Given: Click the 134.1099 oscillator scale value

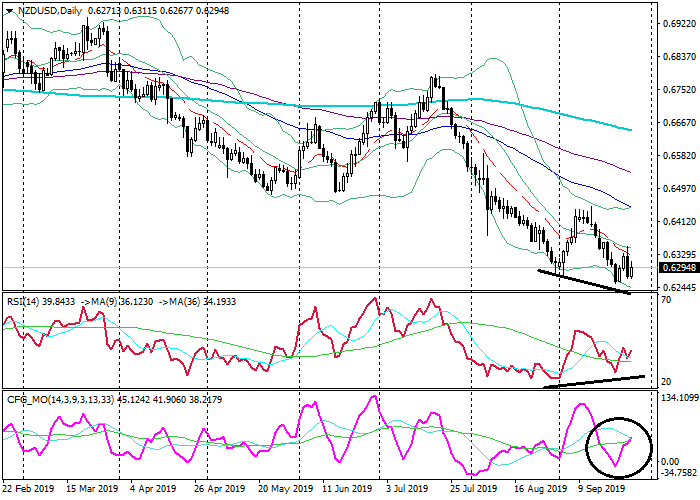Looking at the screenshot, I should pyautogui.click(x=677, y=397).
